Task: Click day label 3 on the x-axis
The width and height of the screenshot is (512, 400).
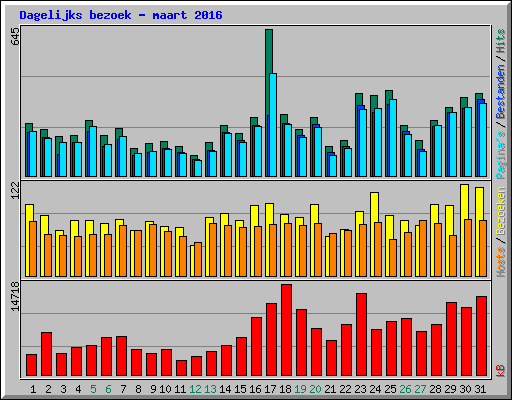Action: (x=63, y=389)
